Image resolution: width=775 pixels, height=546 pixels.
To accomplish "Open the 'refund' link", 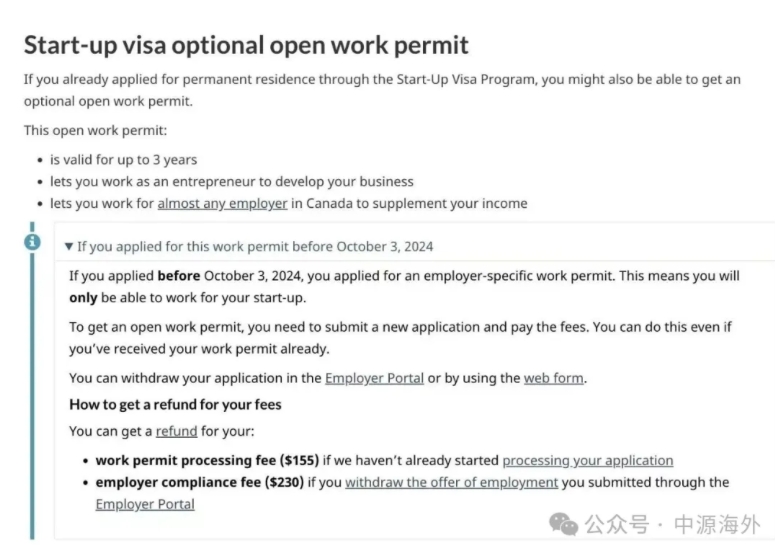I will point(176,431).
